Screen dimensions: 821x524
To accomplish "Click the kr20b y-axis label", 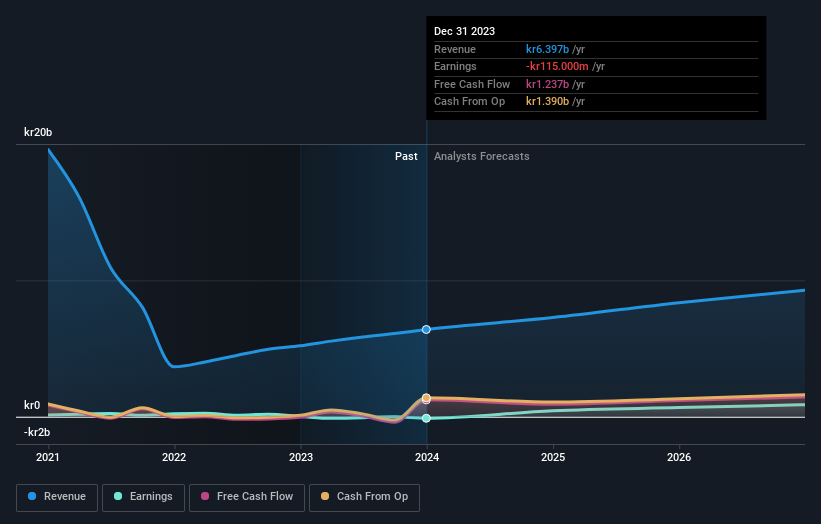I will click(x=38, y=132).
